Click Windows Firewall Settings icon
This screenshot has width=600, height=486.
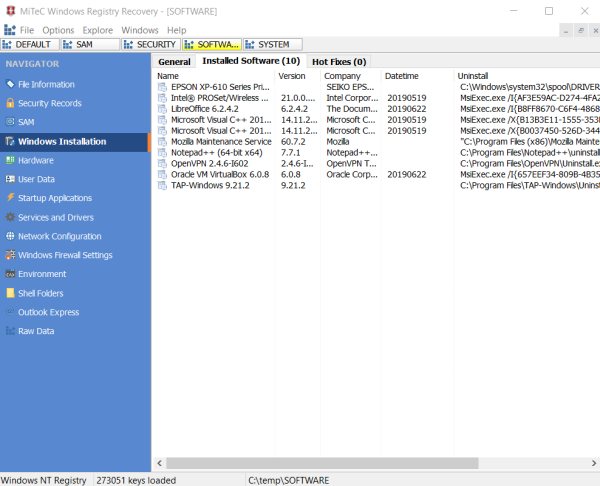[10, 255]
